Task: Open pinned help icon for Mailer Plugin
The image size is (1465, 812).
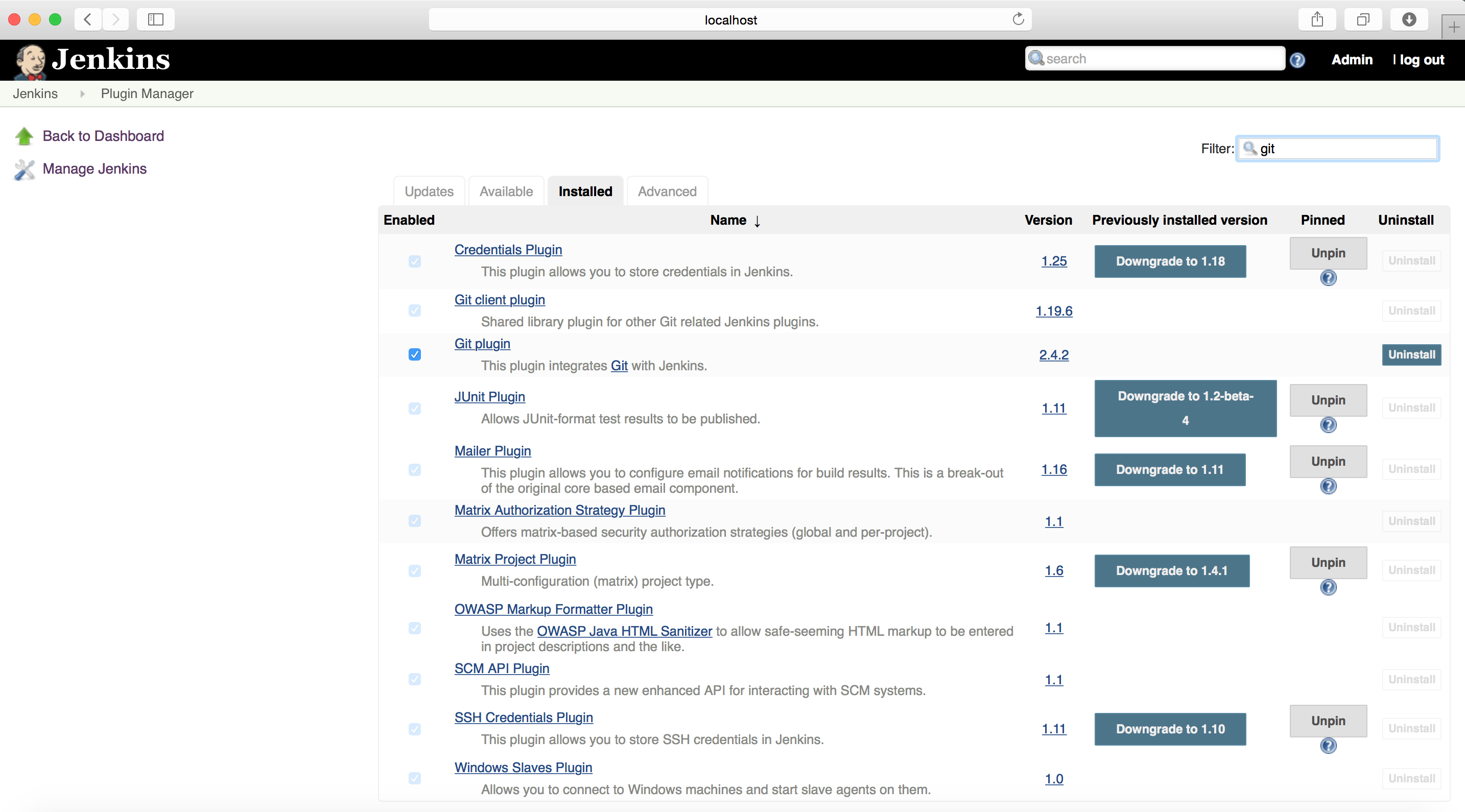Action: click(1328, 486)
